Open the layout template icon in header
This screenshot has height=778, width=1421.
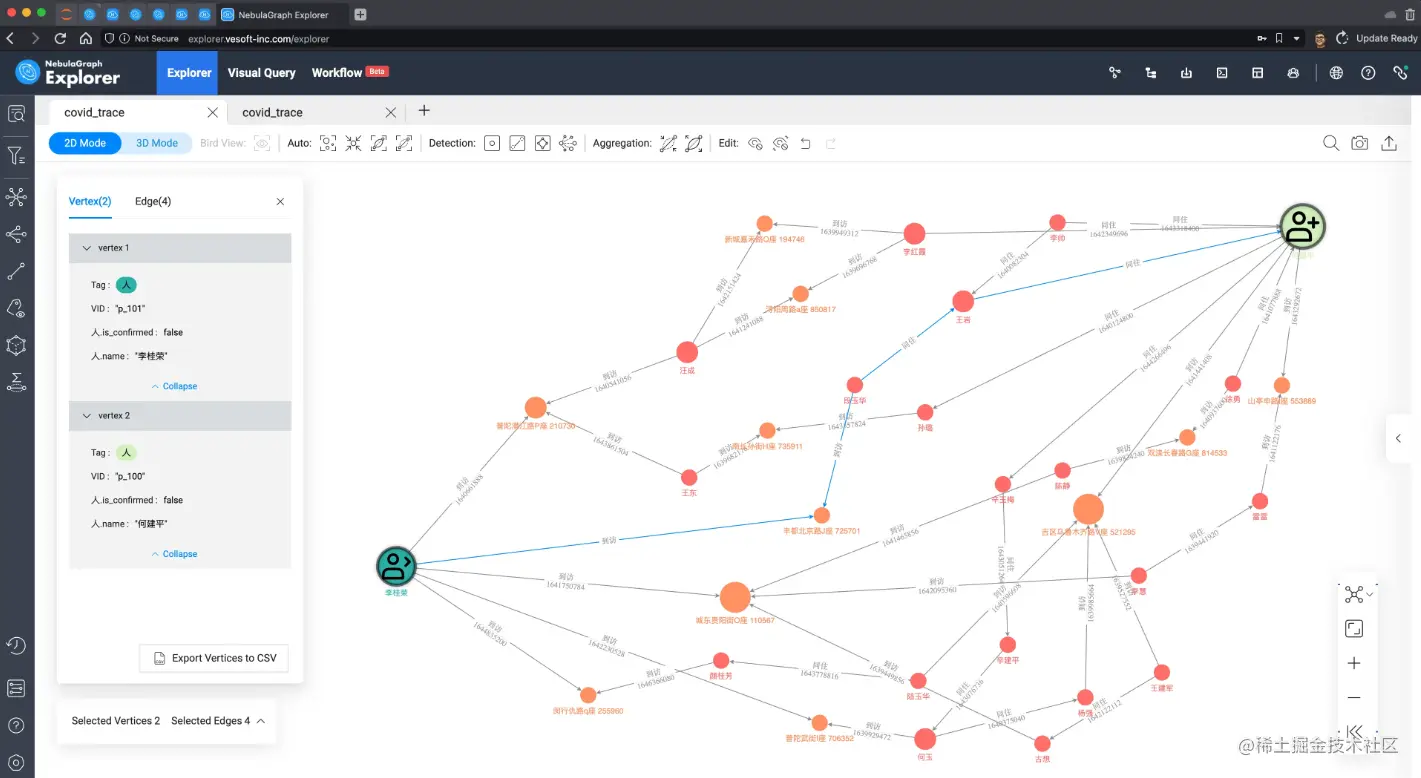point(1258,73)
